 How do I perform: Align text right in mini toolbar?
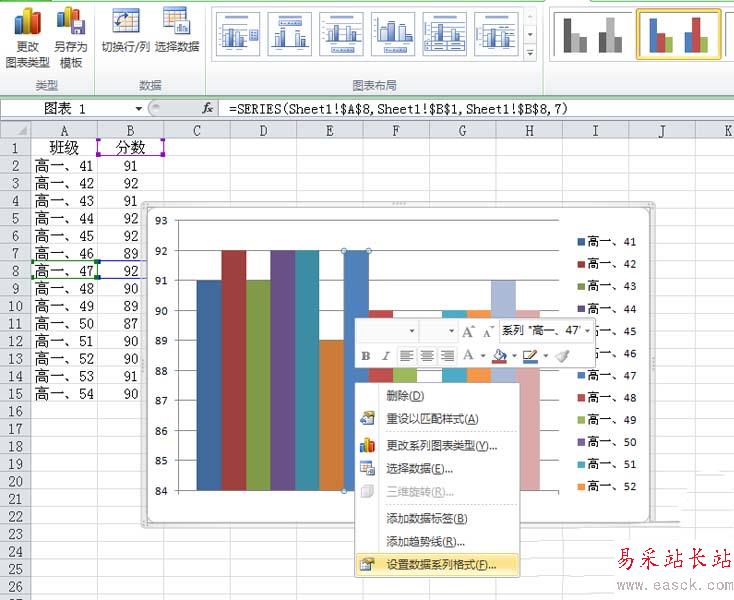(x=448, y=356)
